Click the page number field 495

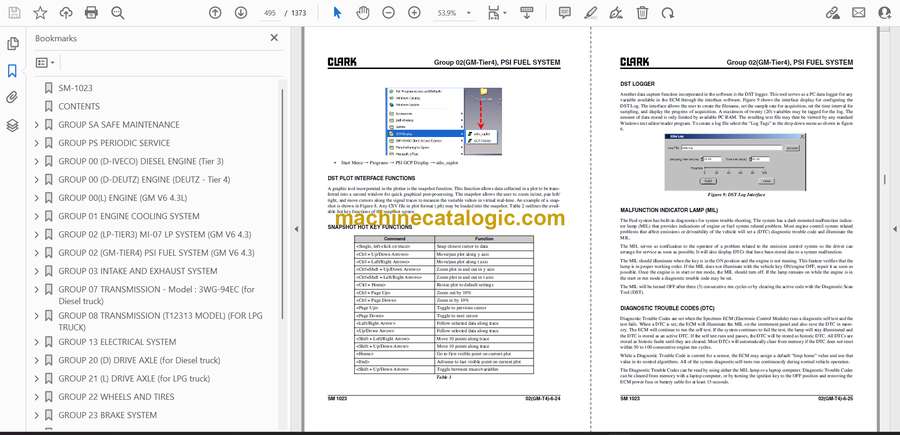(x=268, y=13)
